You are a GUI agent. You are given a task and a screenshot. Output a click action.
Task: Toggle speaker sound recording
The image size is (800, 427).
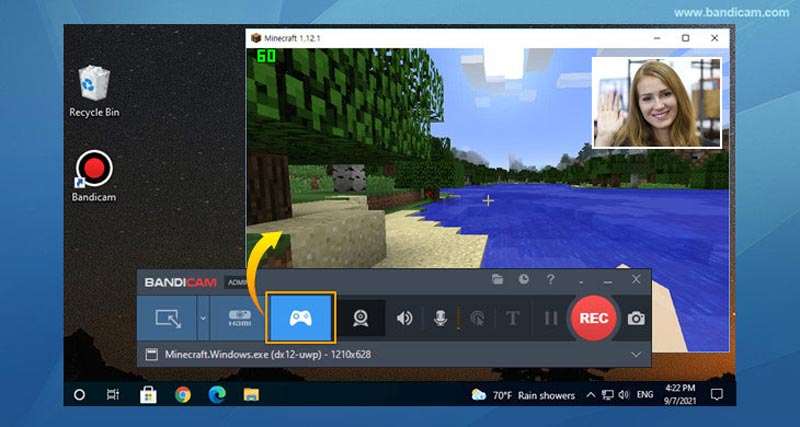(x=405, y=318)
